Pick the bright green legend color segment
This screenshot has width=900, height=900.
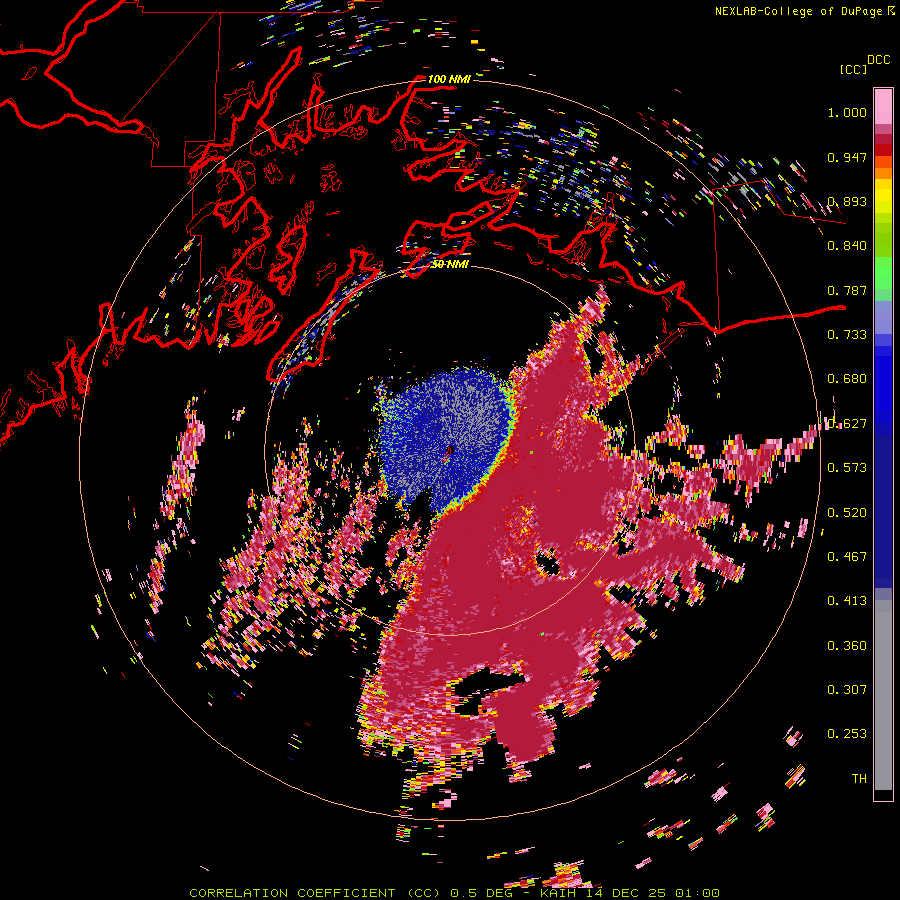coord(883,273)
